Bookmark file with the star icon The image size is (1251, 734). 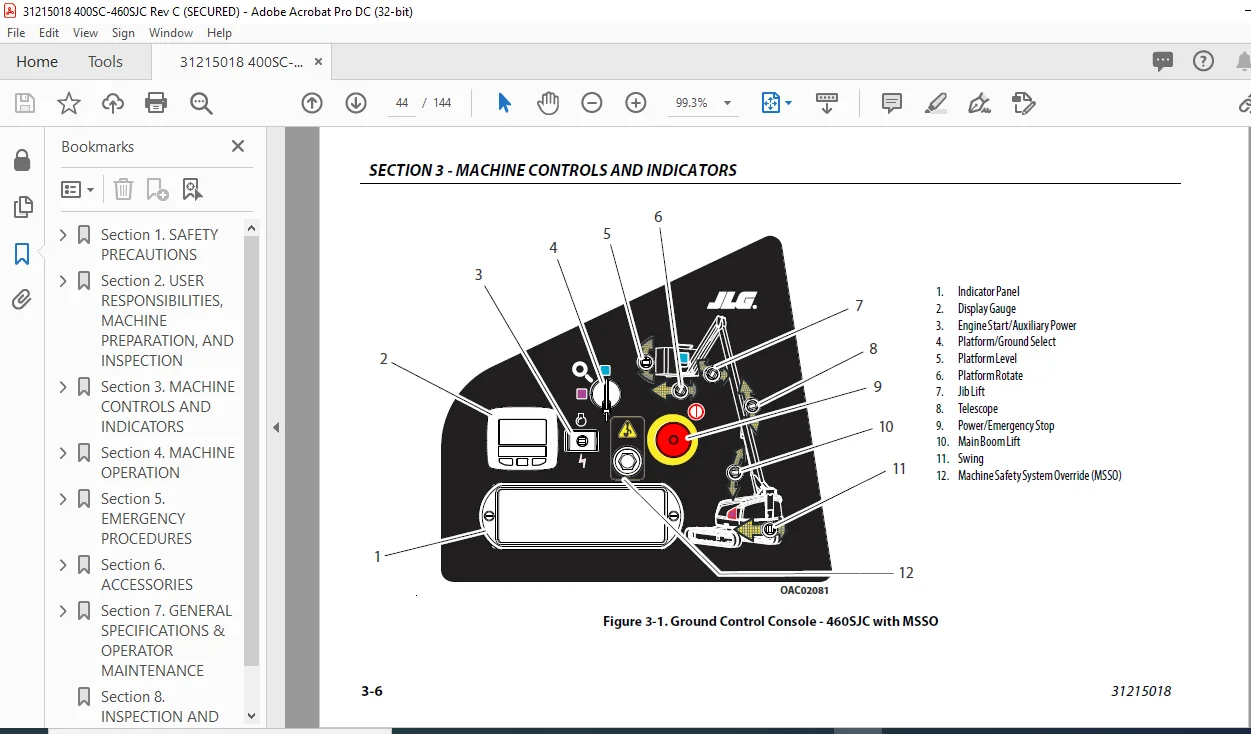coord(68,103)
